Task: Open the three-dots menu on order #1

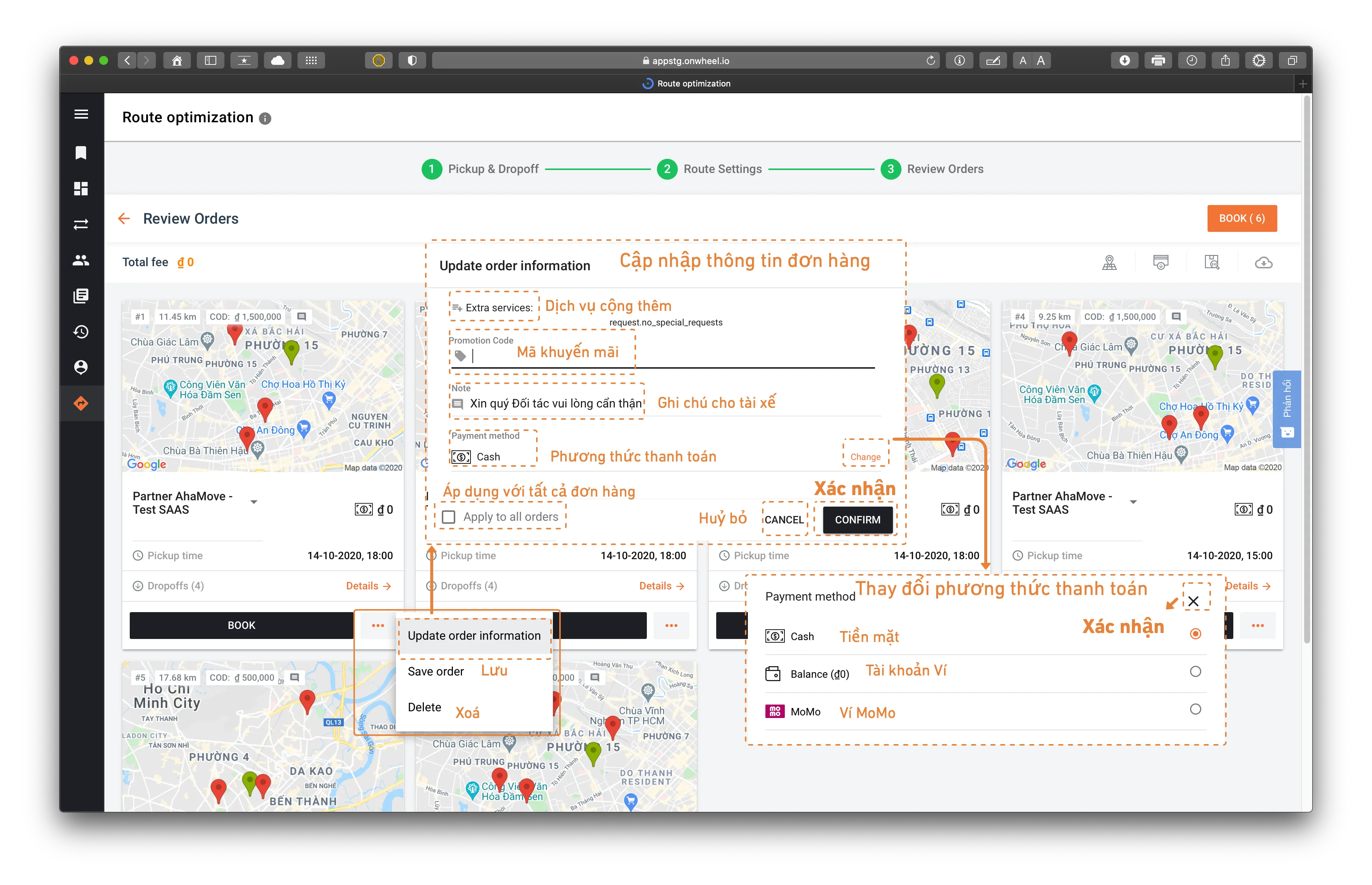Action: pos(378,625)
